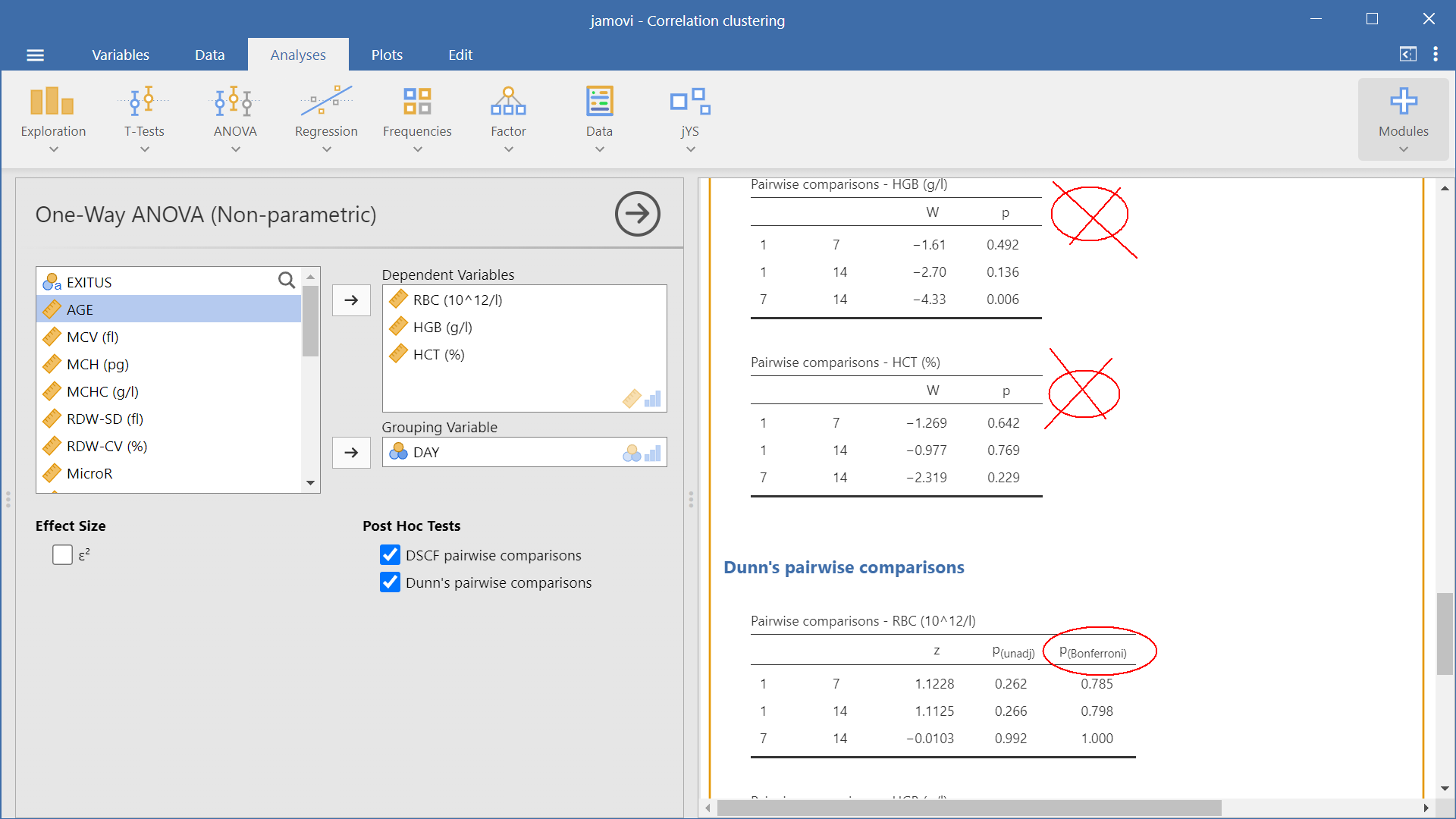Open the jYS module menu
Screen dimensions: 1456x819
point(689,118)
